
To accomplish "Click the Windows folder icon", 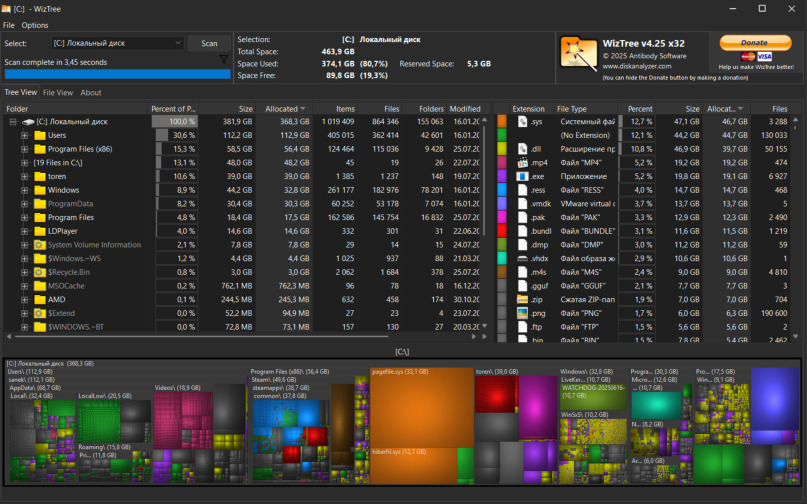I will [x=40, y=190].
